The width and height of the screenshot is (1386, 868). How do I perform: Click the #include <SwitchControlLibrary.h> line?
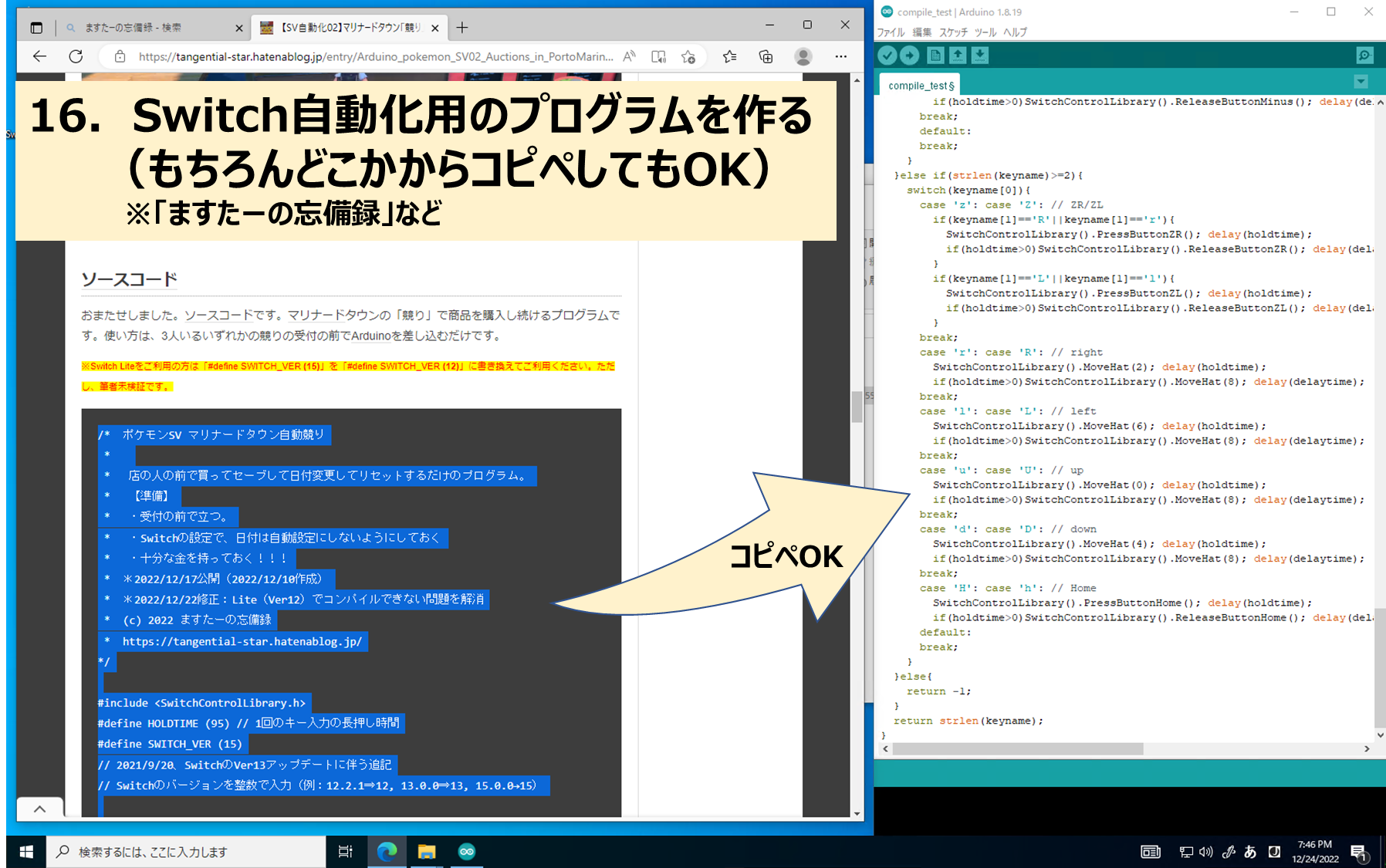coord(201,703)
